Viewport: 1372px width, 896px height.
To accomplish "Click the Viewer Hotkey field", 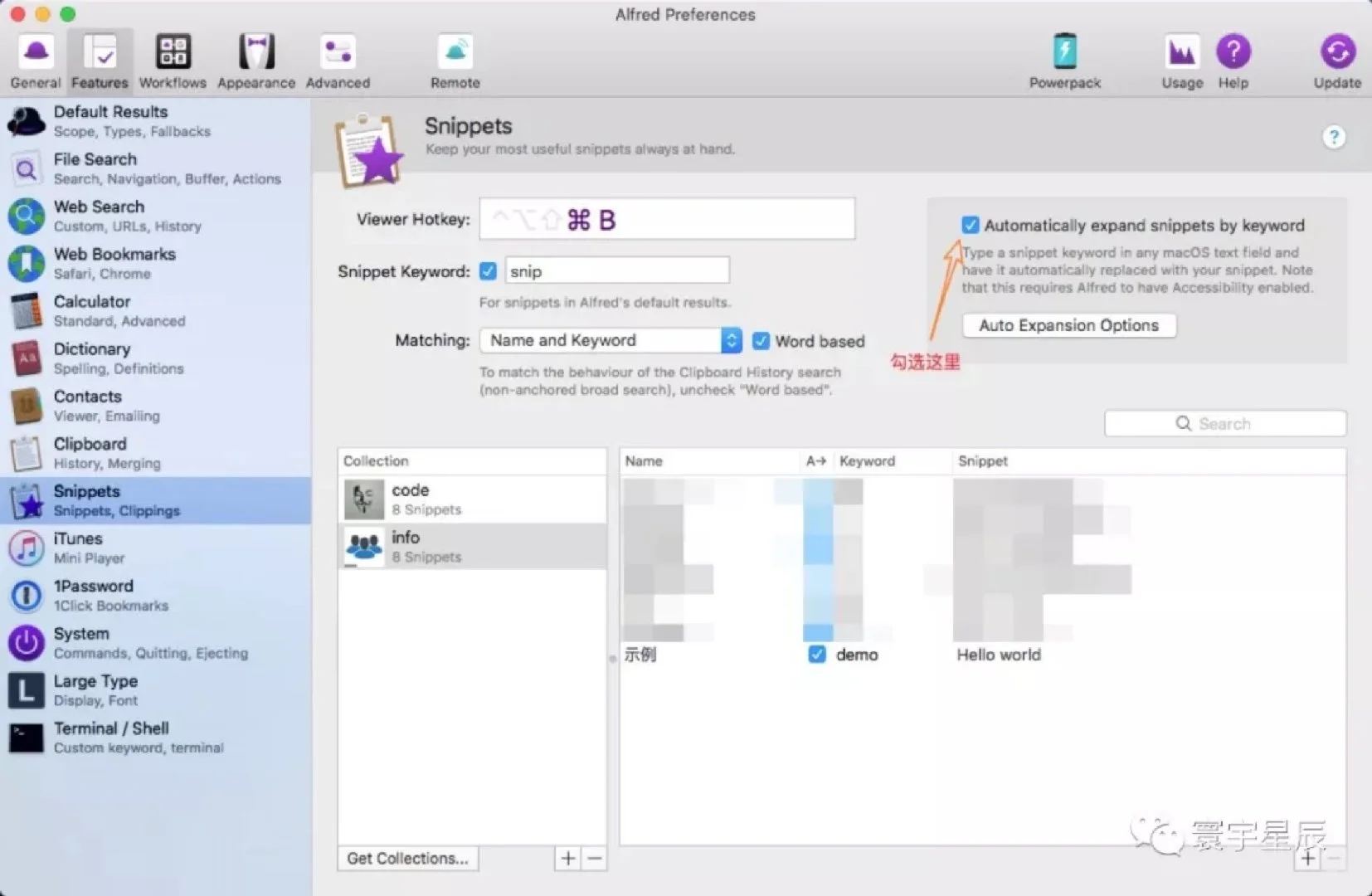I will click(x=666, y=219).
